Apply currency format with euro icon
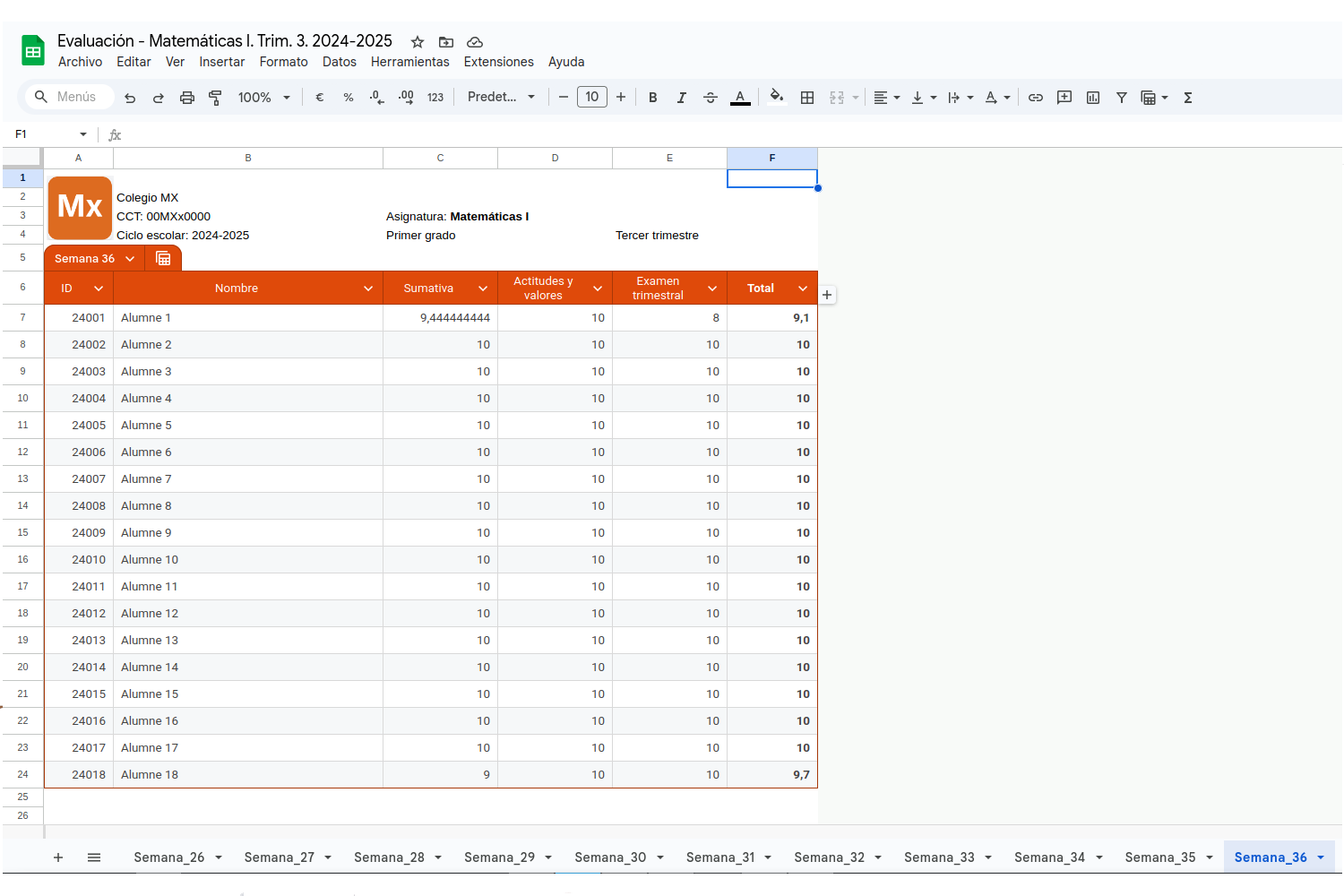 coord(320,98)
